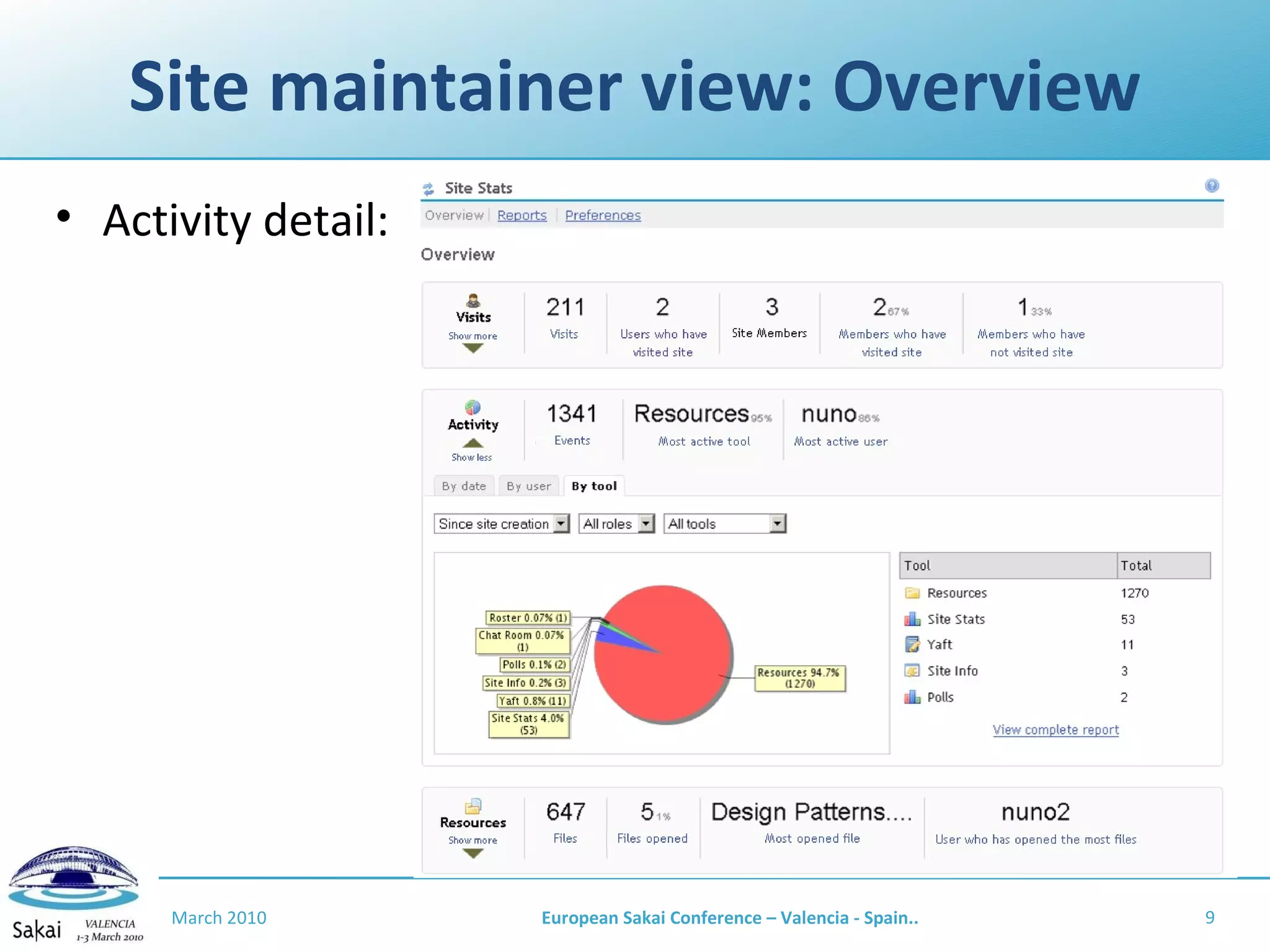Click the Resources row folder icon in table
This screenshot has height=952, width=1270.
(x=912, y=593)
